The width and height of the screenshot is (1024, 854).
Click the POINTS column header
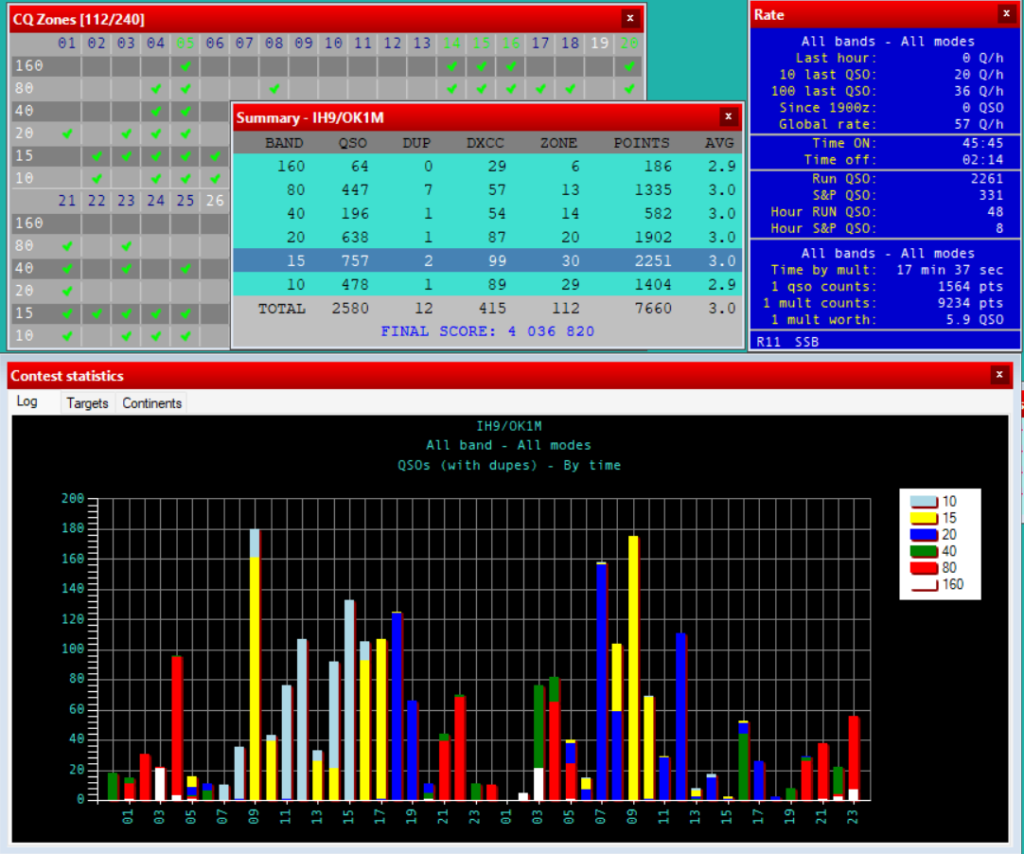pos(641,142)
